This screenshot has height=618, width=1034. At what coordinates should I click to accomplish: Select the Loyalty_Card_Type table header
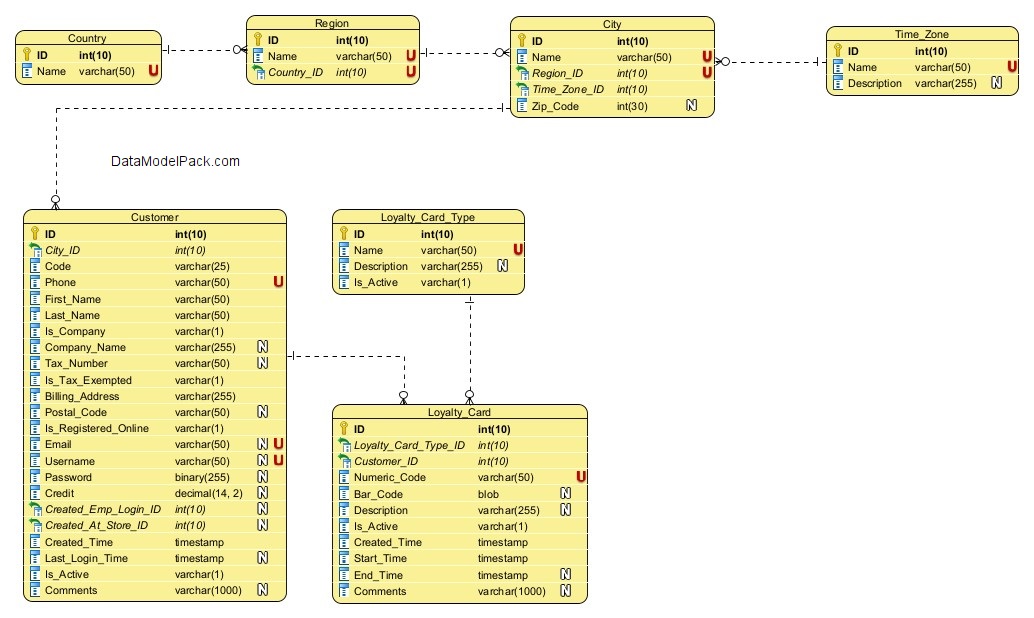pos(428,217)
